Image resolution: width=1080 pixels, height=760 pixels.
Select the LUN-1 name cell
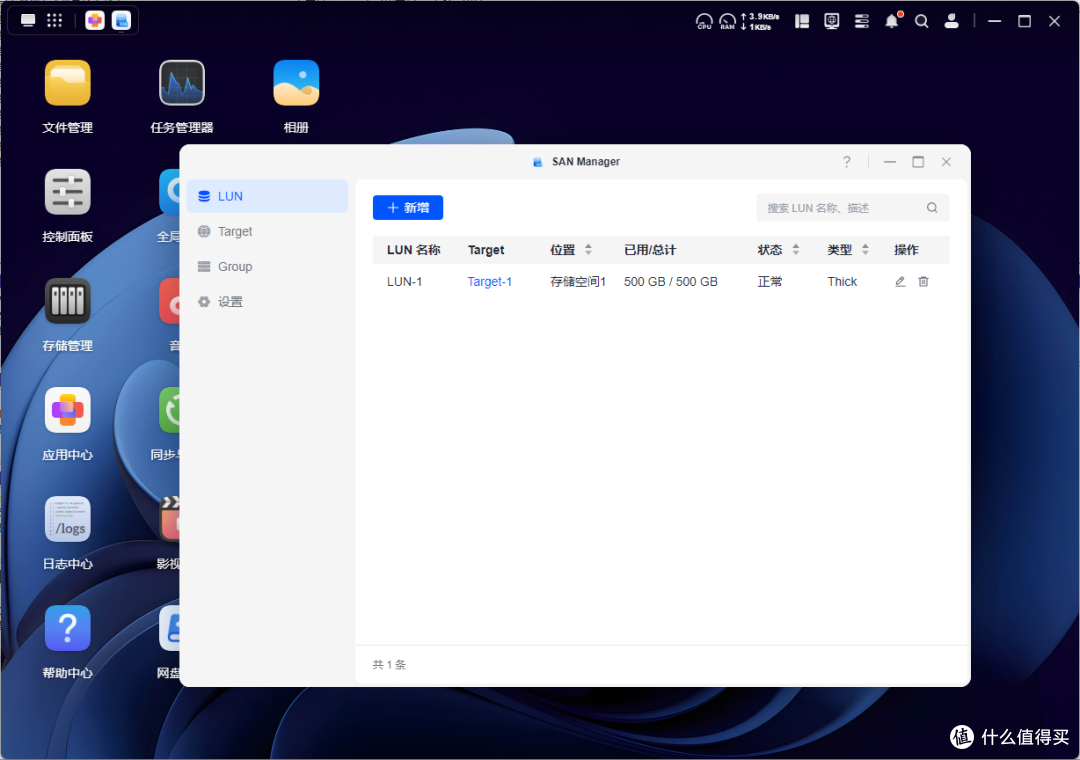pos(404,282)
